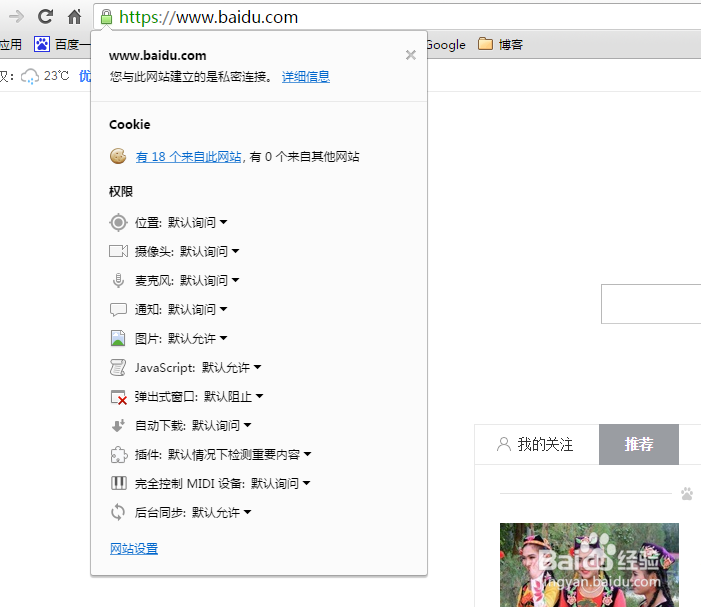Open the 网站设置 link
Screen dimensions: 701x607
tap(134, 548)
